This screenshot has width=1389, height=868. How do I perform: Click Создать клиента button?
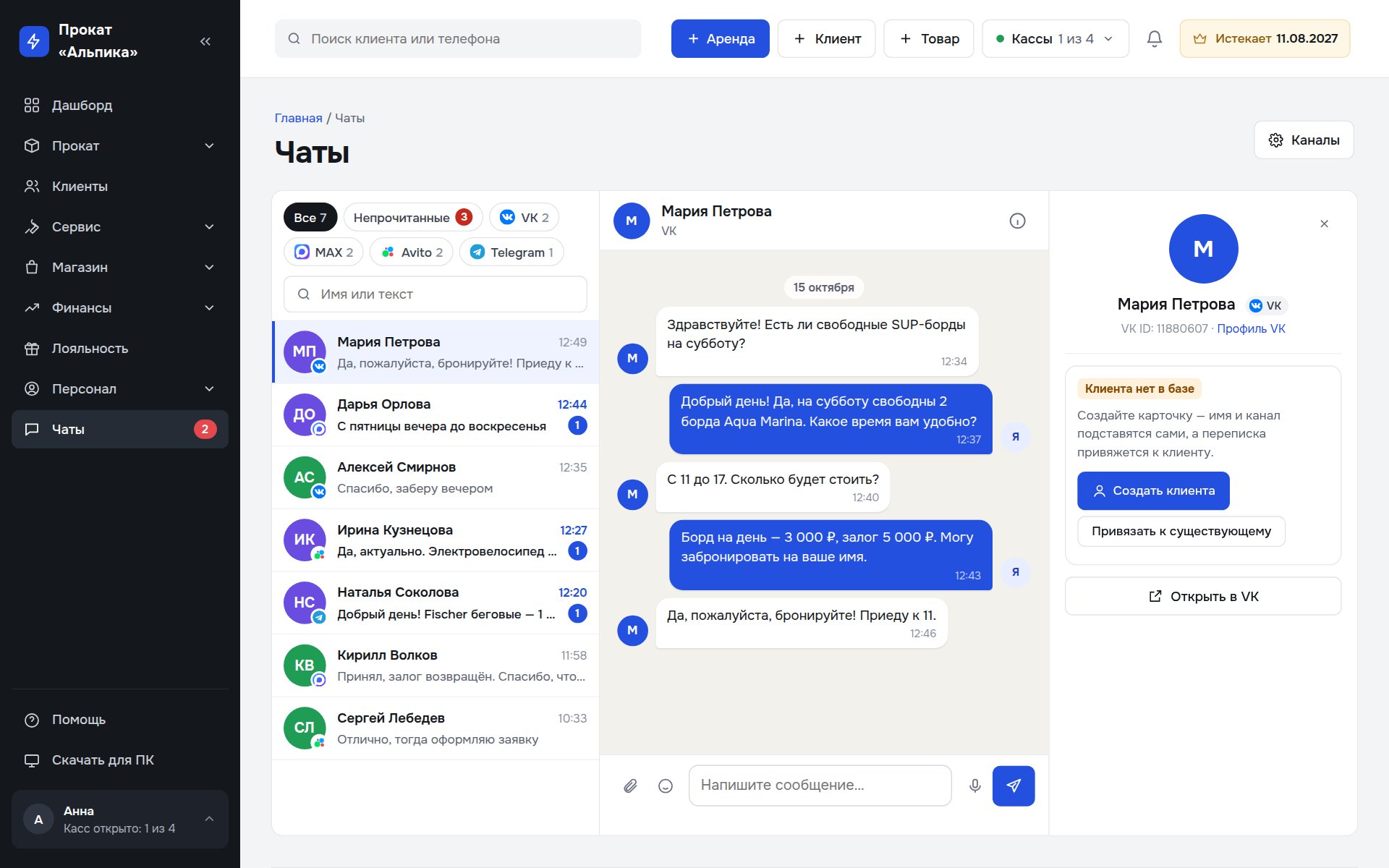[1153, 491]
